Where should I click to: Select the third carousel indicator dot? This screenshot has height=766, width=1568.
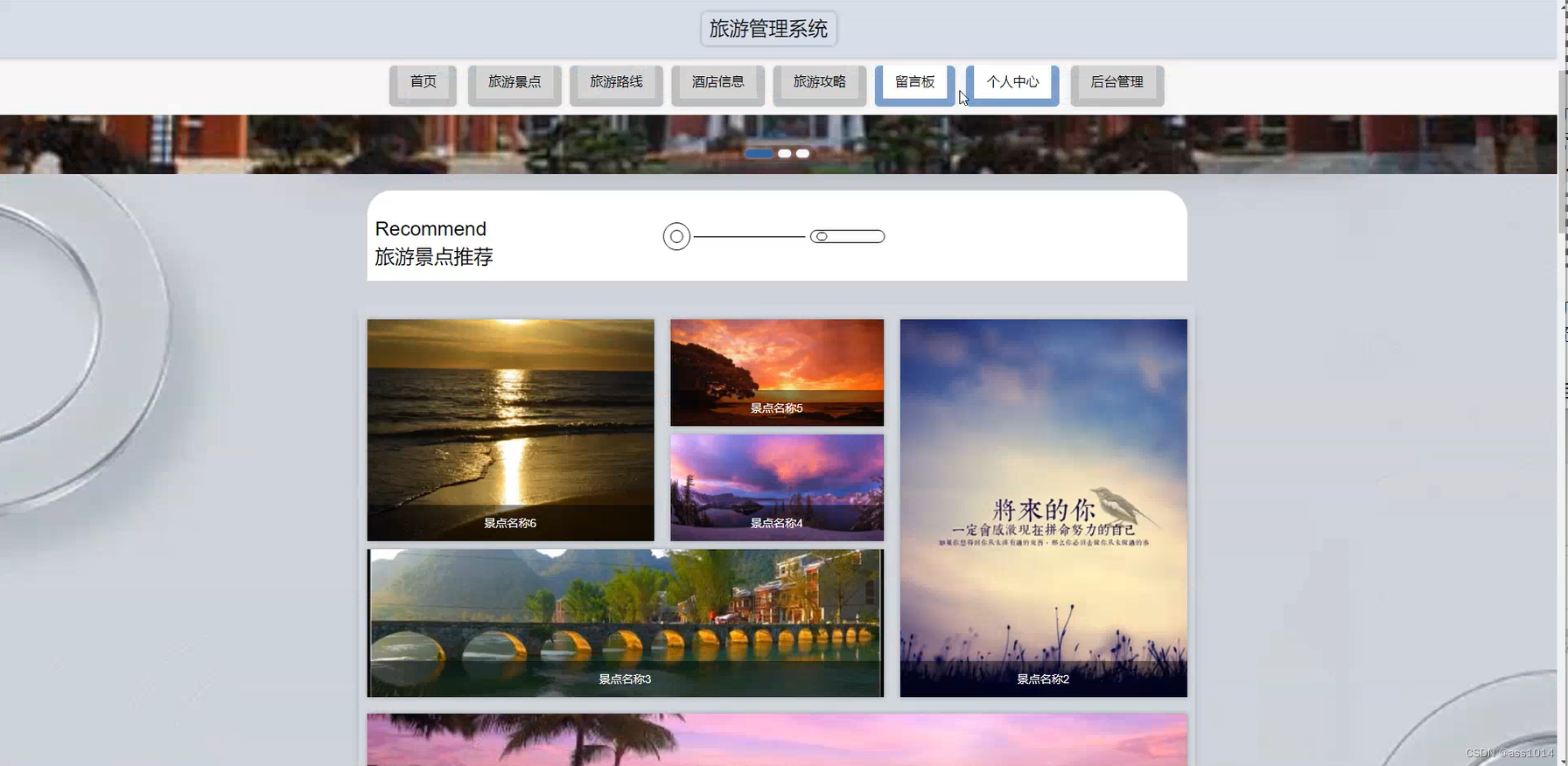pos(802,154)
